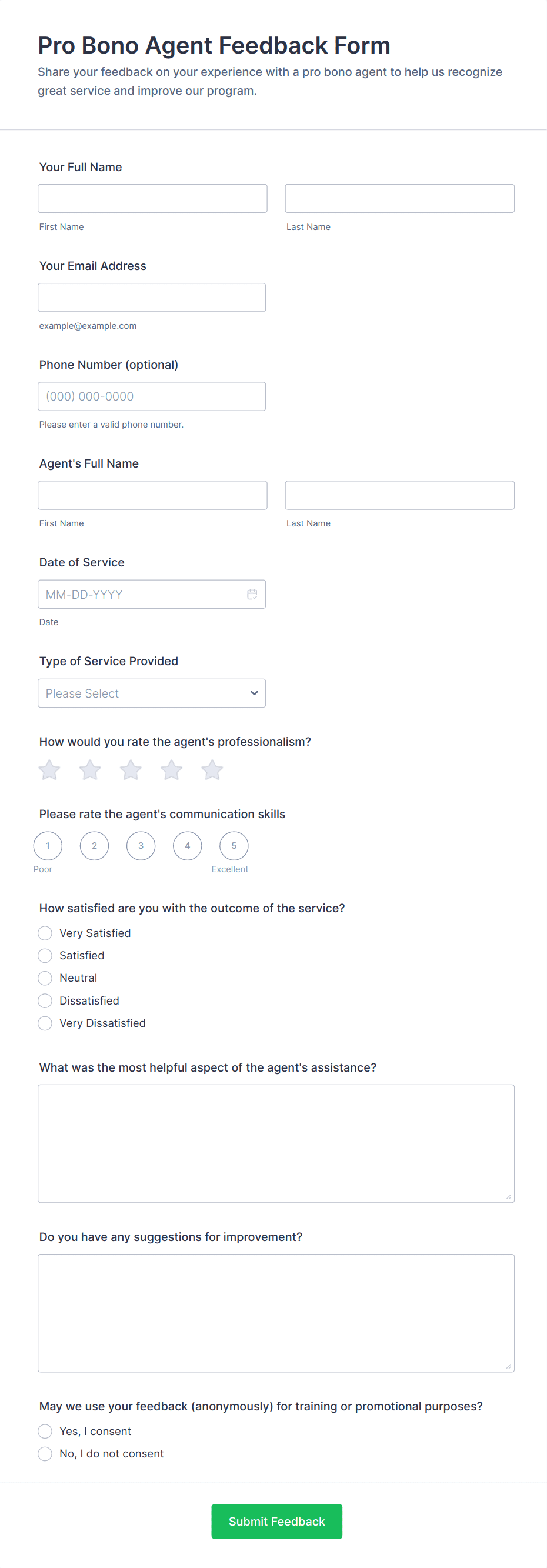Choose the fourth professionalism star
This screenshot has width=547, height=1568.
click(172, 770)
